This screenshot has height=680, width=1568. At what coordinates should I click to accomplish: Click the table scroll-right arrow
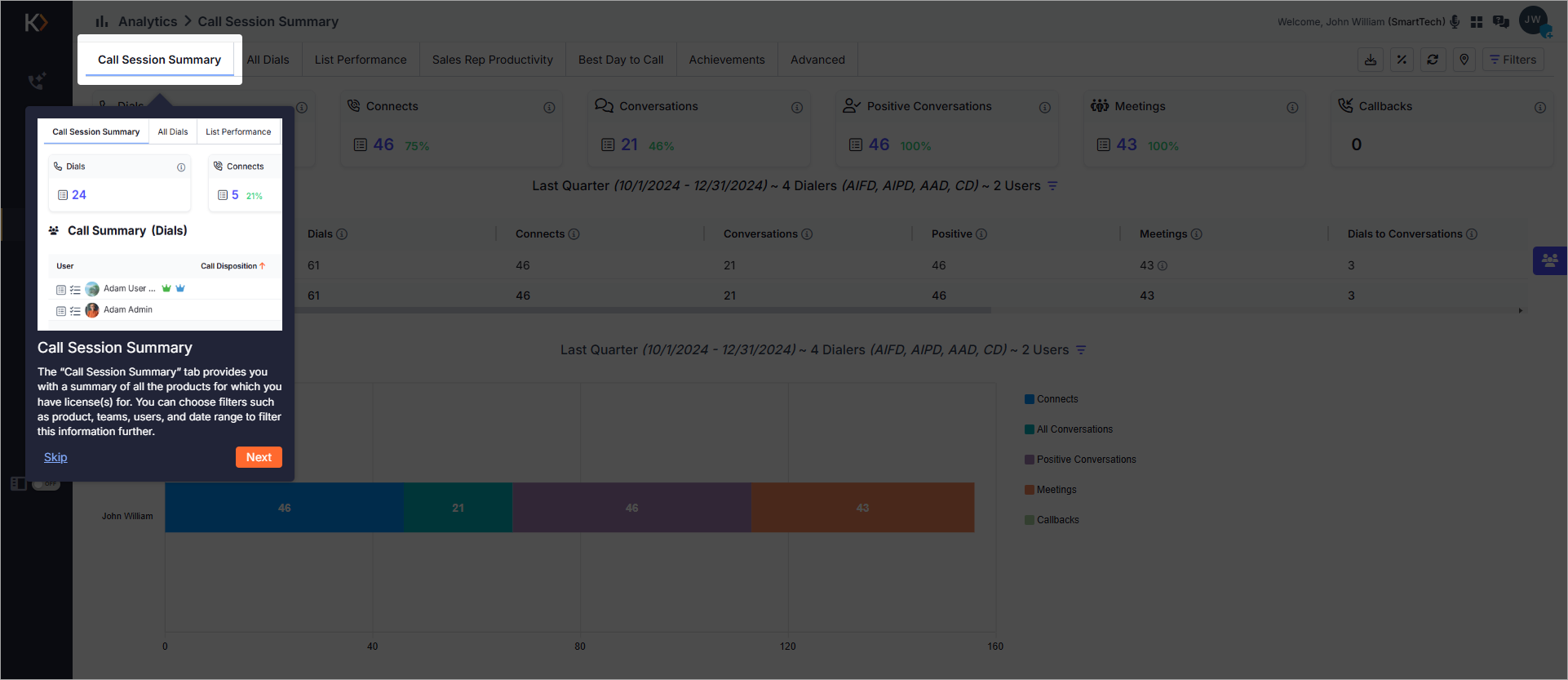[1521, 310]
